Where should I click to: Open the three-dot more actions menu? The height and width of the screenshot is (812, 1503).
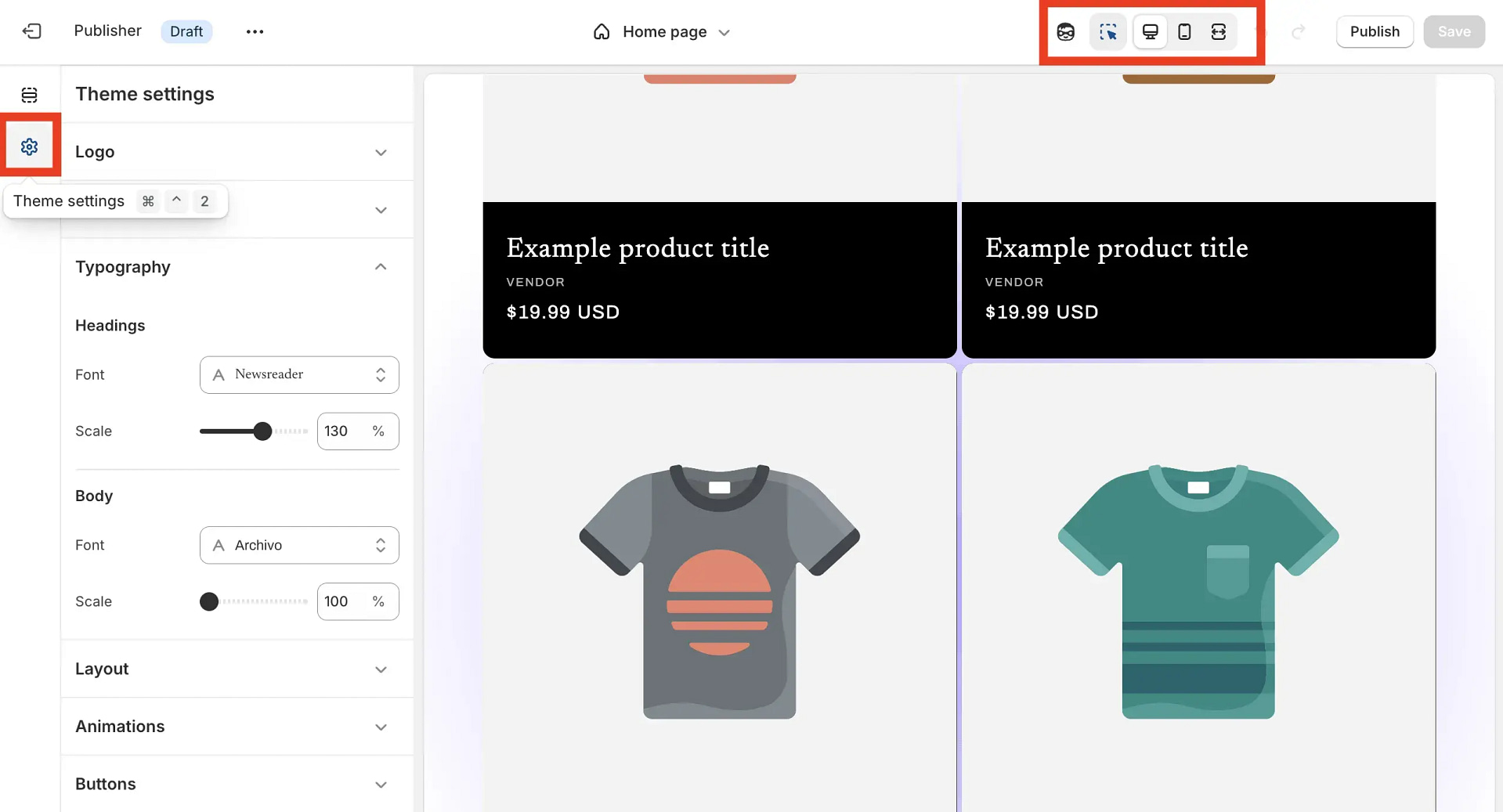point(255,31)
